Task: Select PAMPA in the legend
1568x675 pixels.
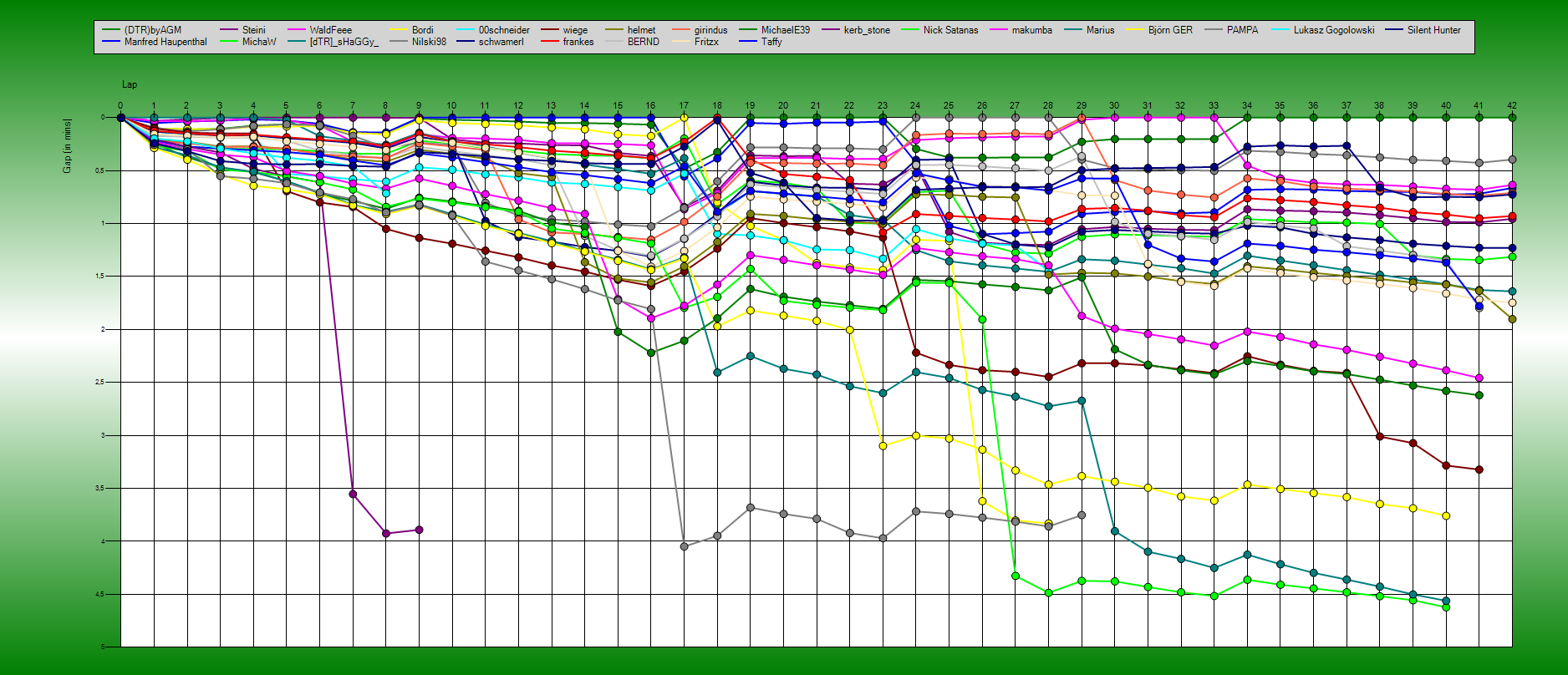Action: (1242, 30)
